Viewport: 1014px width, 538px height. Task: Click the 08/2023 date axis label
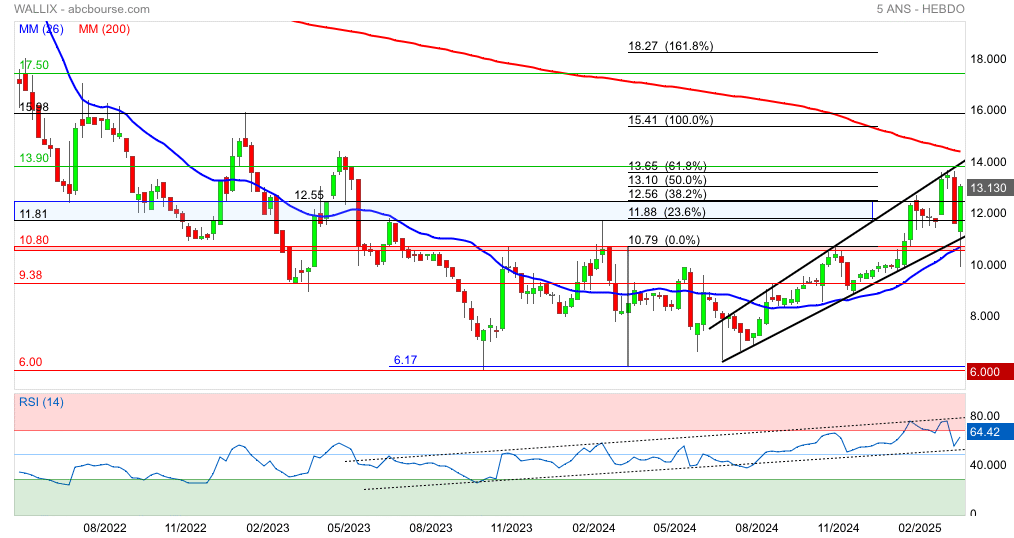pos(431,528)
